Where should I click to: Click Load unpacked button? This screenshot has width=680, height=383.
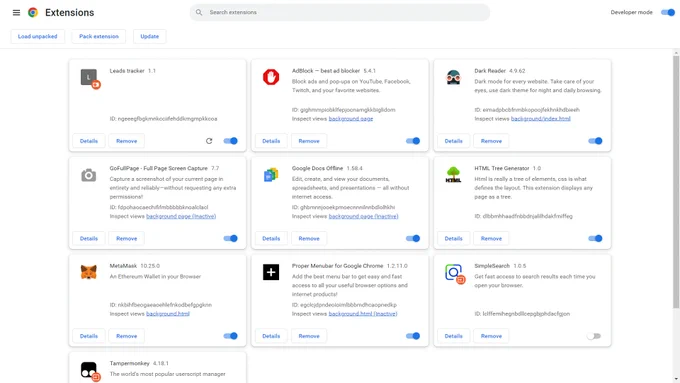click(37, 36)
